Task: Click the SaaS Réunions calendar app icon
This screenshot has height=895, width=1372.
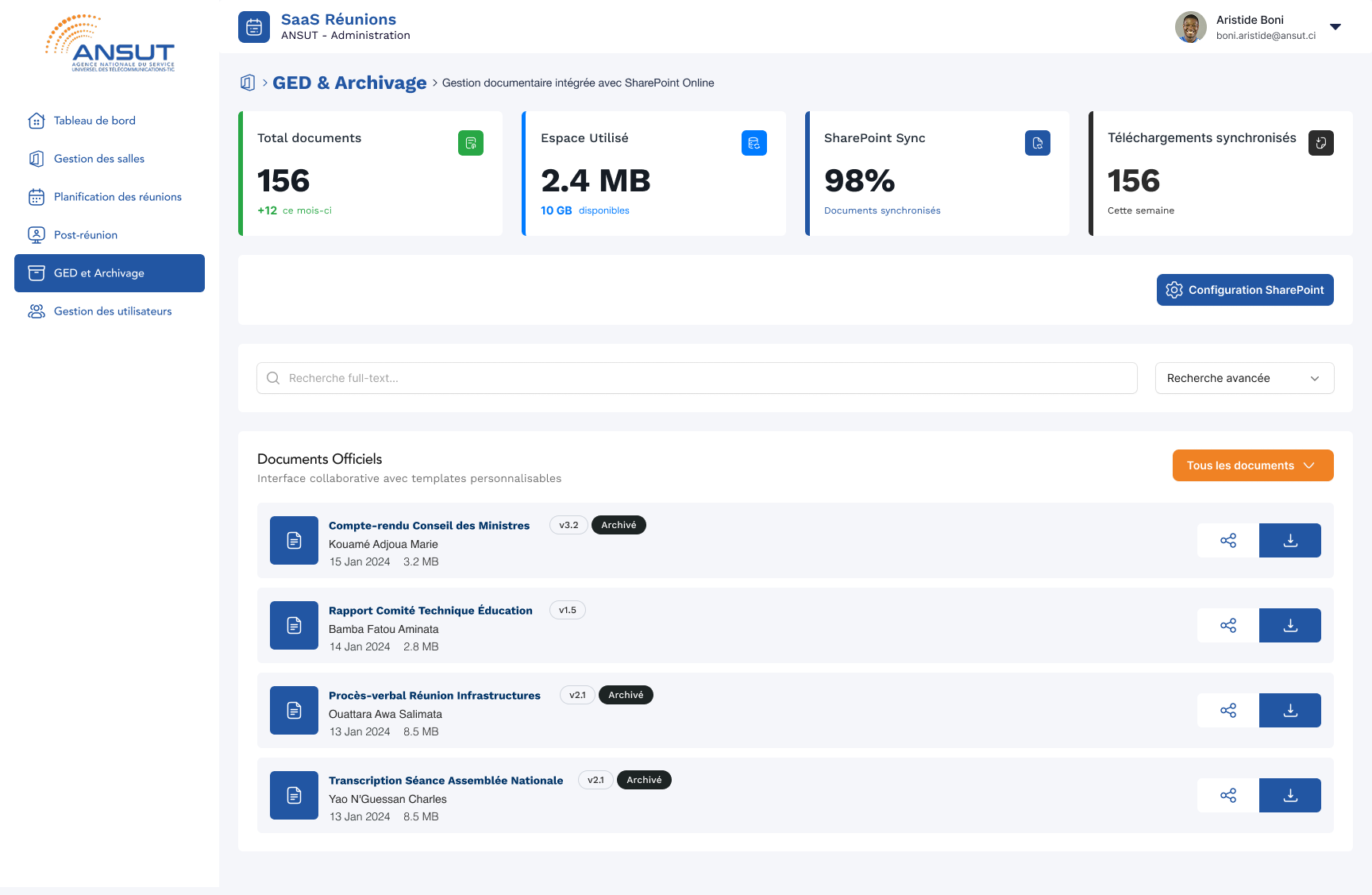Action: pos(254,27)
